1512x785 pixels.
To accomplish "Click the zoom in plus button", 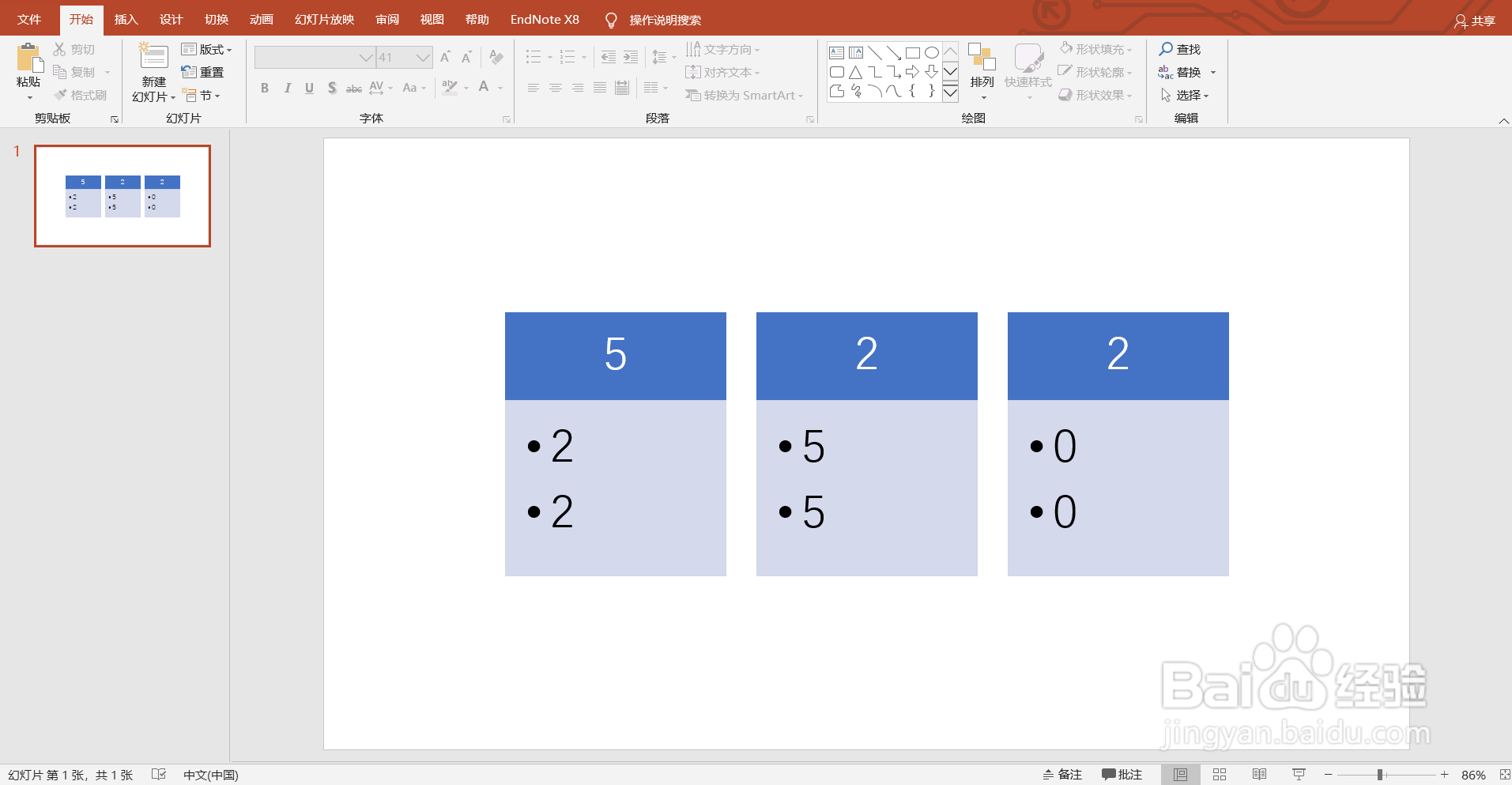I will tap(1444, 775).
